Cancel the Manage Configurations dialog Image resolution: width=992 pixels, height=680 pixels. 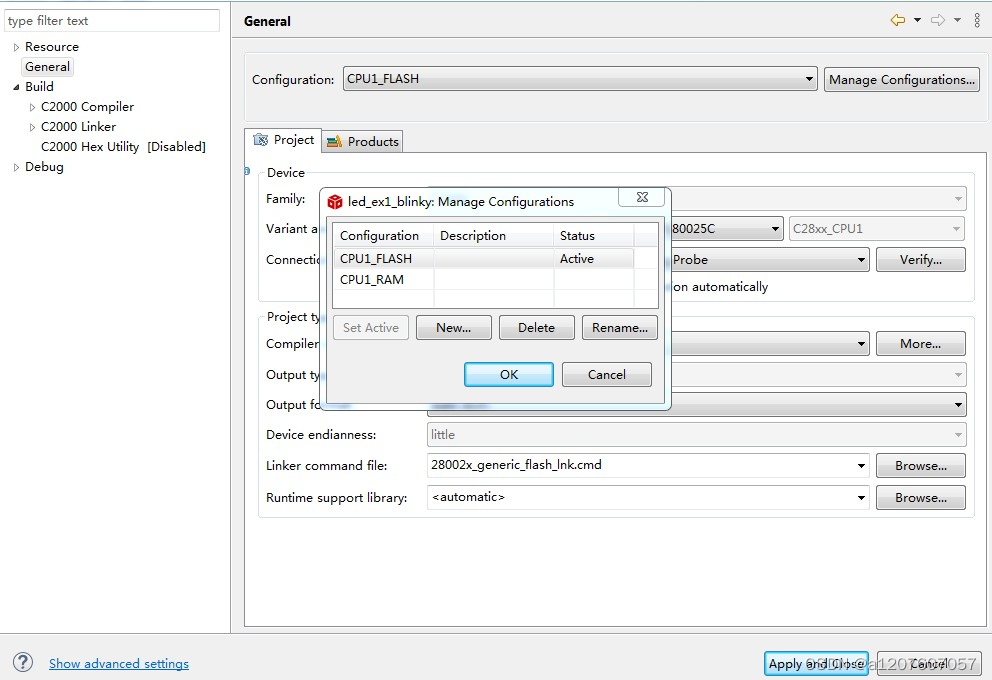[x=607, y=374]
